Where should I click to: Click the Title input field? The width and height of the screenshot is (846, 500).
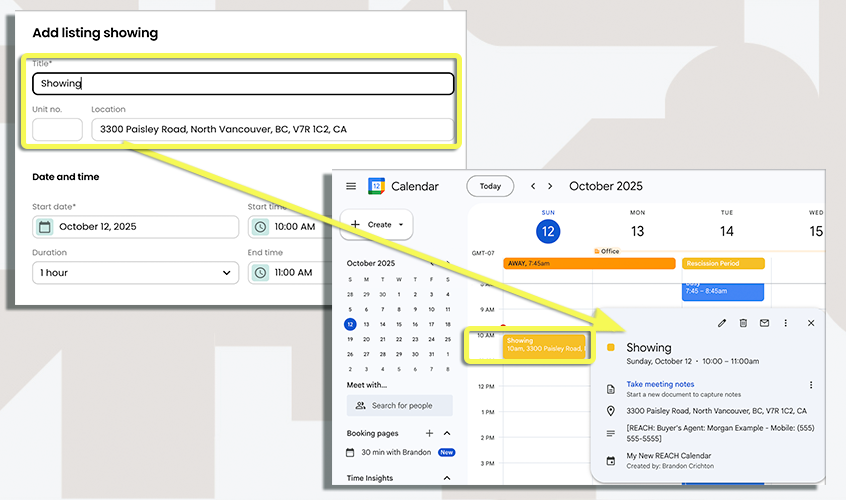pyautogui.click(x=243, y=84)
